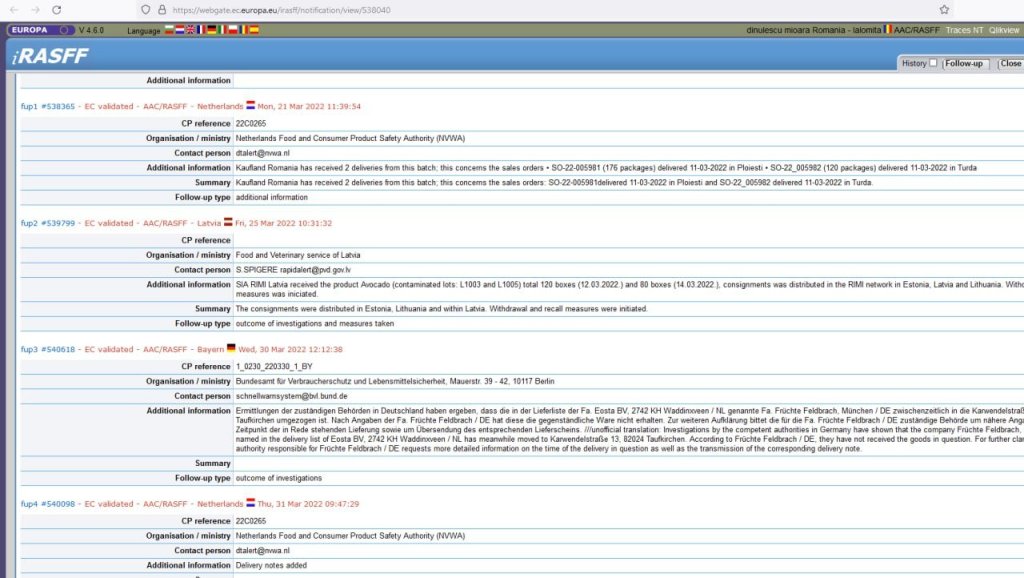Image resolution: width=1024 pixels, height=578 pixels.
Task: Select the Dutch flag language option
Action: pyautogui.click(x=180, y=30)
